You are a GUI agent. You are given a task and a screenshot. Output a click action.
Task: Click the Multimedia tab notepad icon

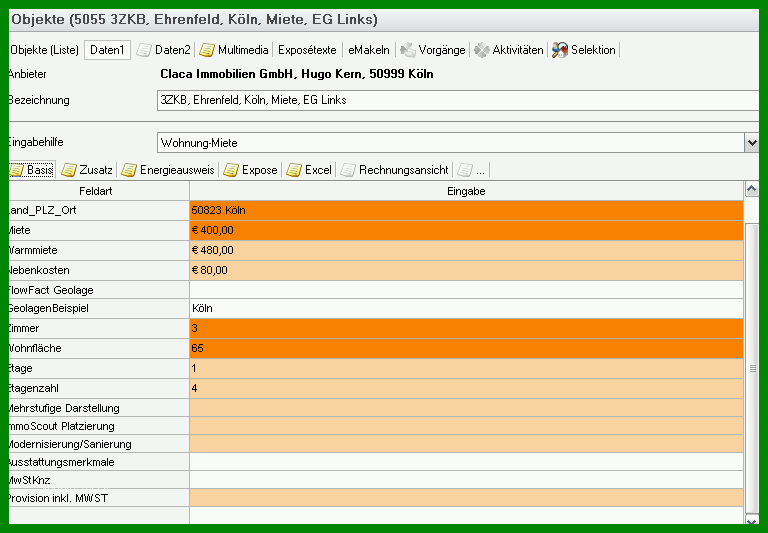207,50
